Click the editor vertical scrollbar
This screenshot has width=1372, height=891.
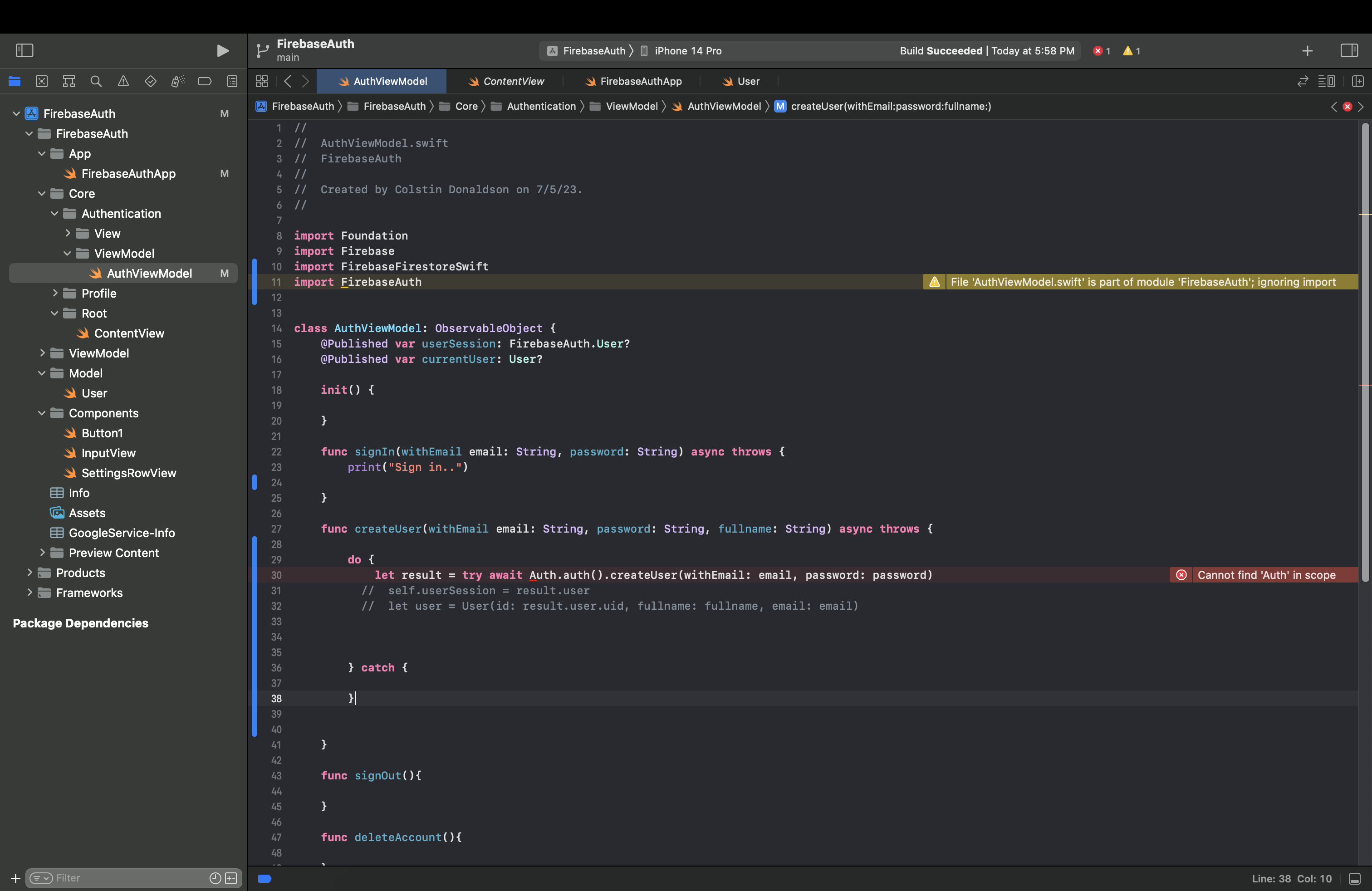1364,352
